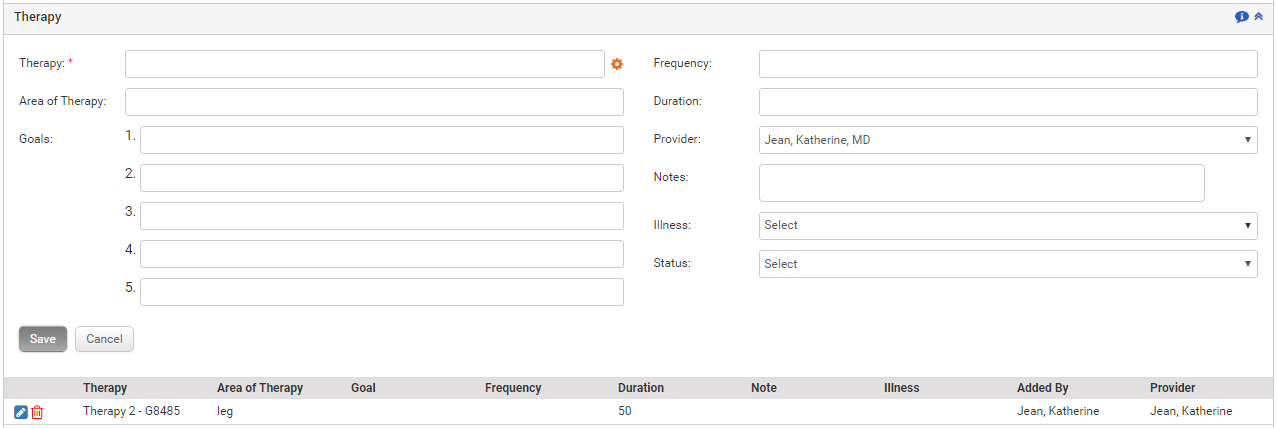Image resolution: width=1277 pixels, height=428 pixels.
Task: Click the Cancel button
Action: pos(104,339)
